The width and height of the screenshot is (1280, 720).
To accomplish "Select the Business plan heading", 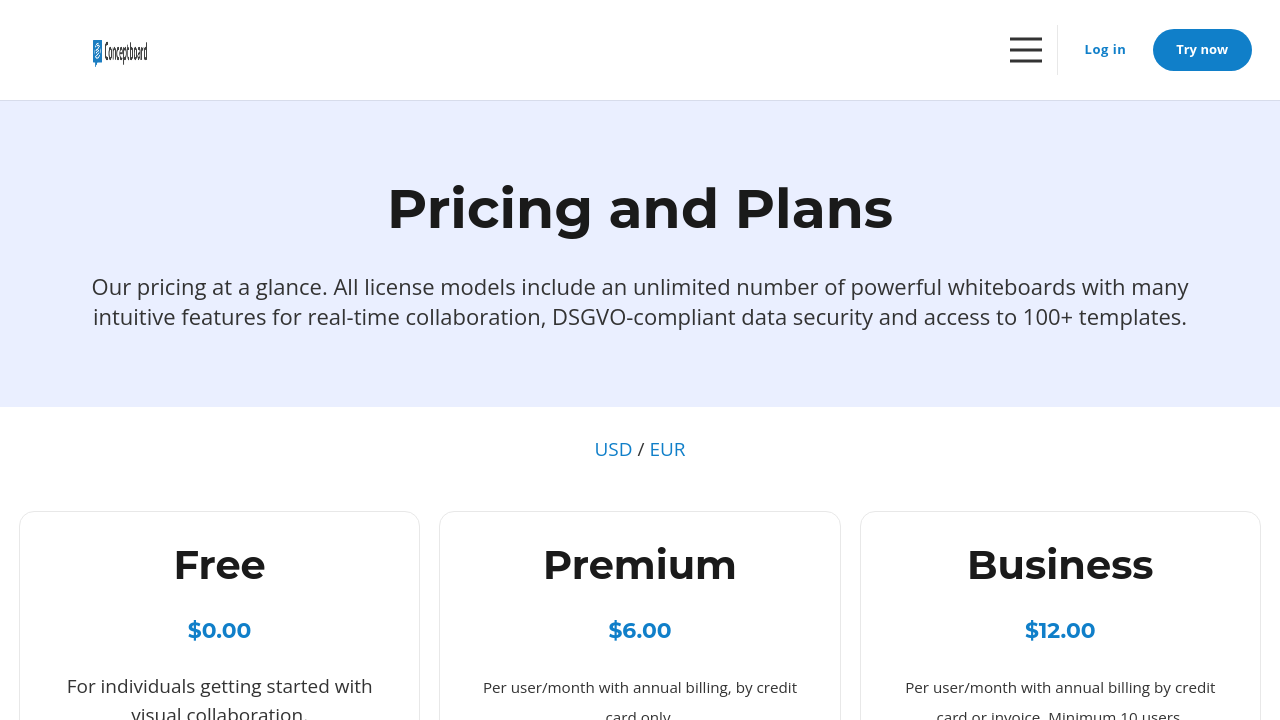I will tap(1059, 565).
